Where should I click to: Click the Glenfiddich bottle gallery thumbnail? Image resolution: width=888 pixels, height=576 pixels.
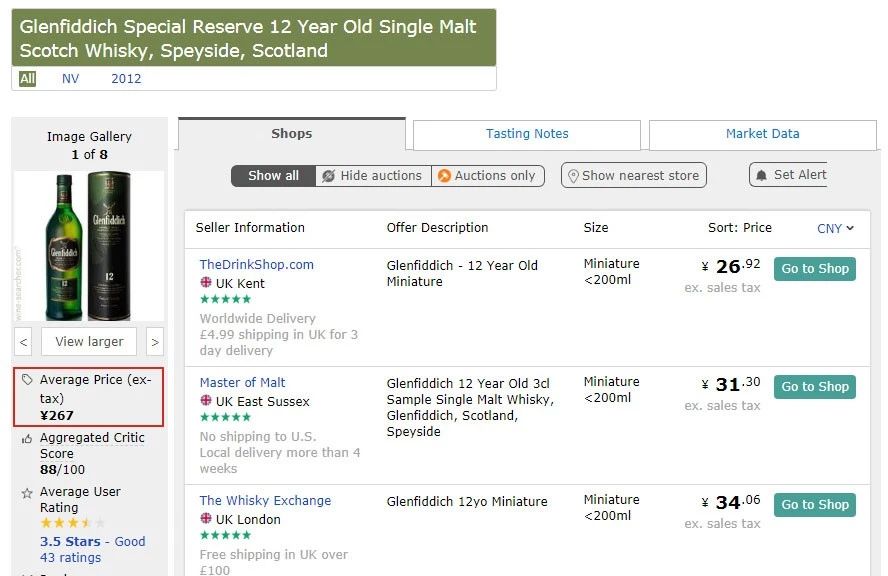point(89,246)
